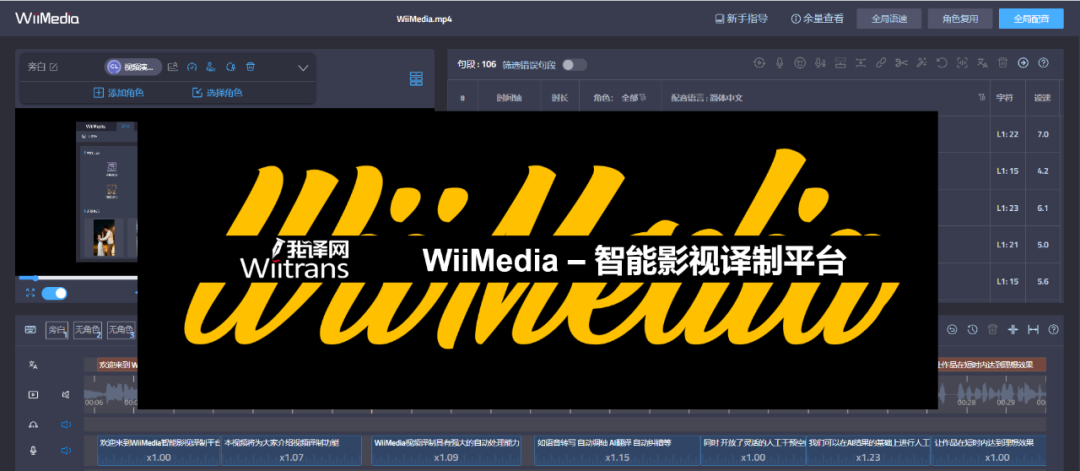This screenshot has width=1080, height=471.
Task: Click 选择角色 select role button
Action: pyautogui.click(x=217, y=92)
